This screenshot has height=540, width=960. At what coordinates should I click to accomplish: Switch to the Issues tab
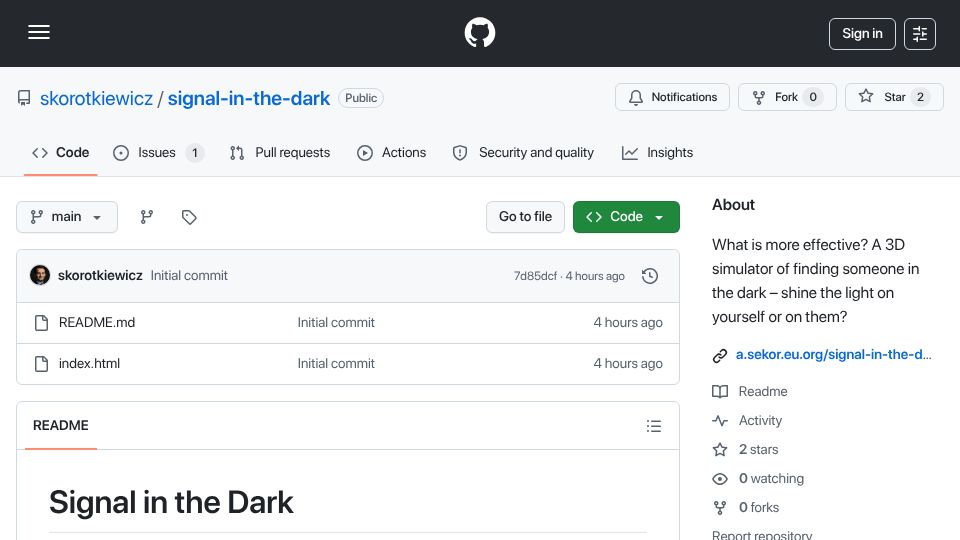pos(159,152)
